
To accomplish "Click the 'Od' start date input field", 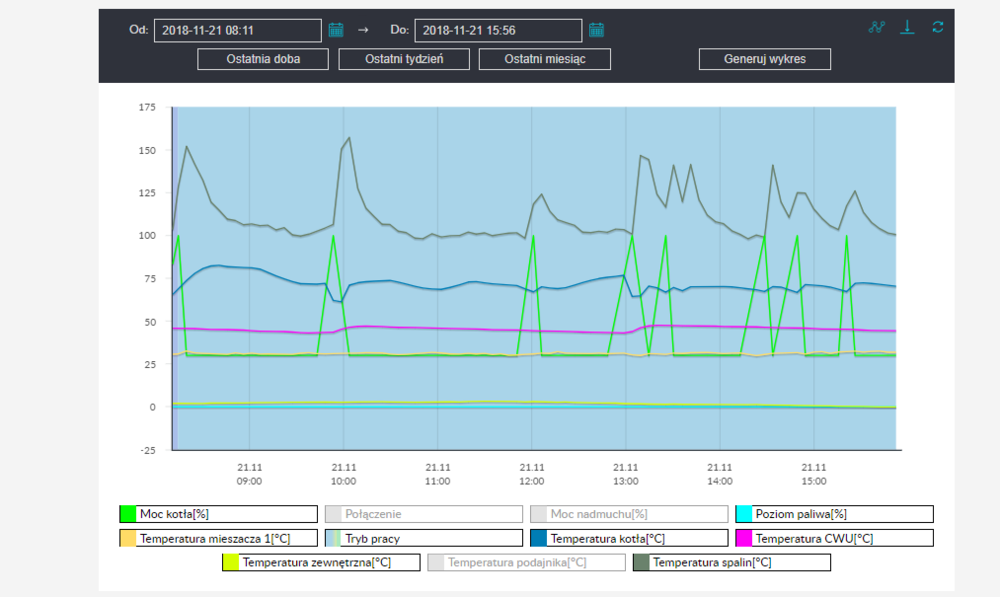I will pos(236,31).
